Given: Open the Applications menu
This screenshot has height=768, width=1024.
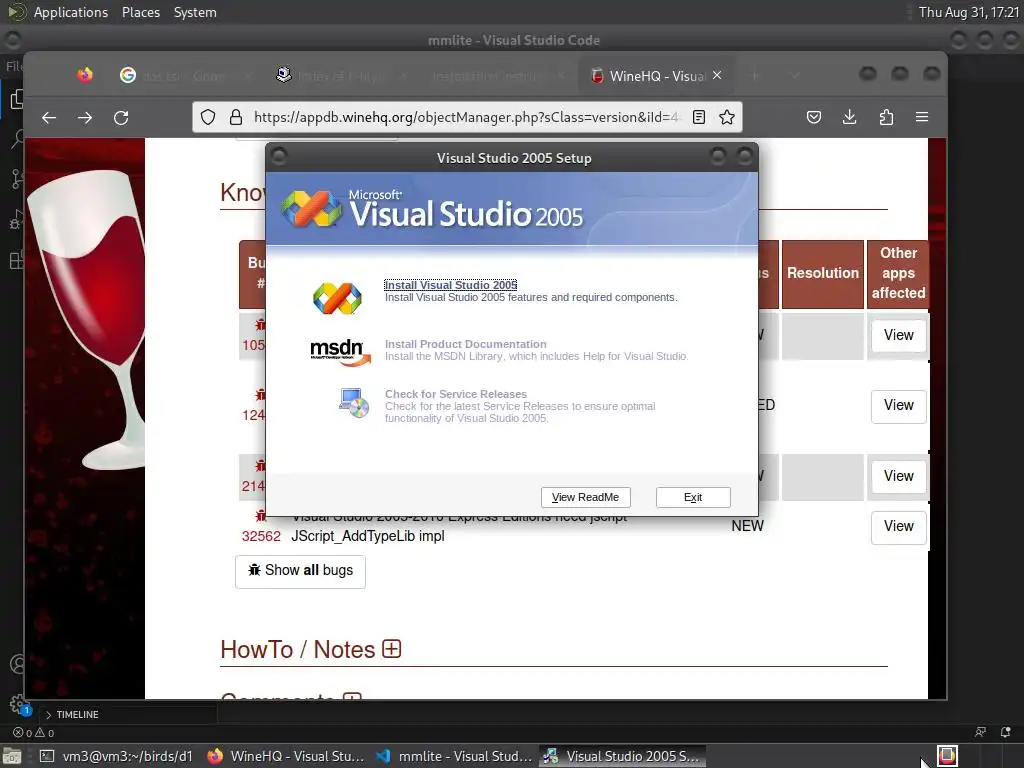Looking at the screenshot, I should (x=71, y=12).
